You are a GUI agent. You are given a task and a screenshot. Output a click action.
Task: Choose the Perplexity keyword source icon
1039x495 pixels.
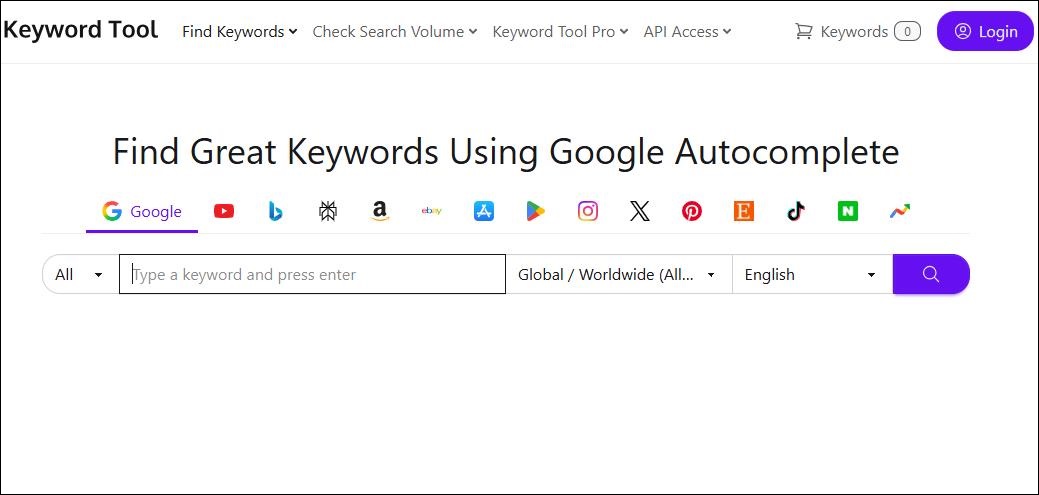point(327,211)
